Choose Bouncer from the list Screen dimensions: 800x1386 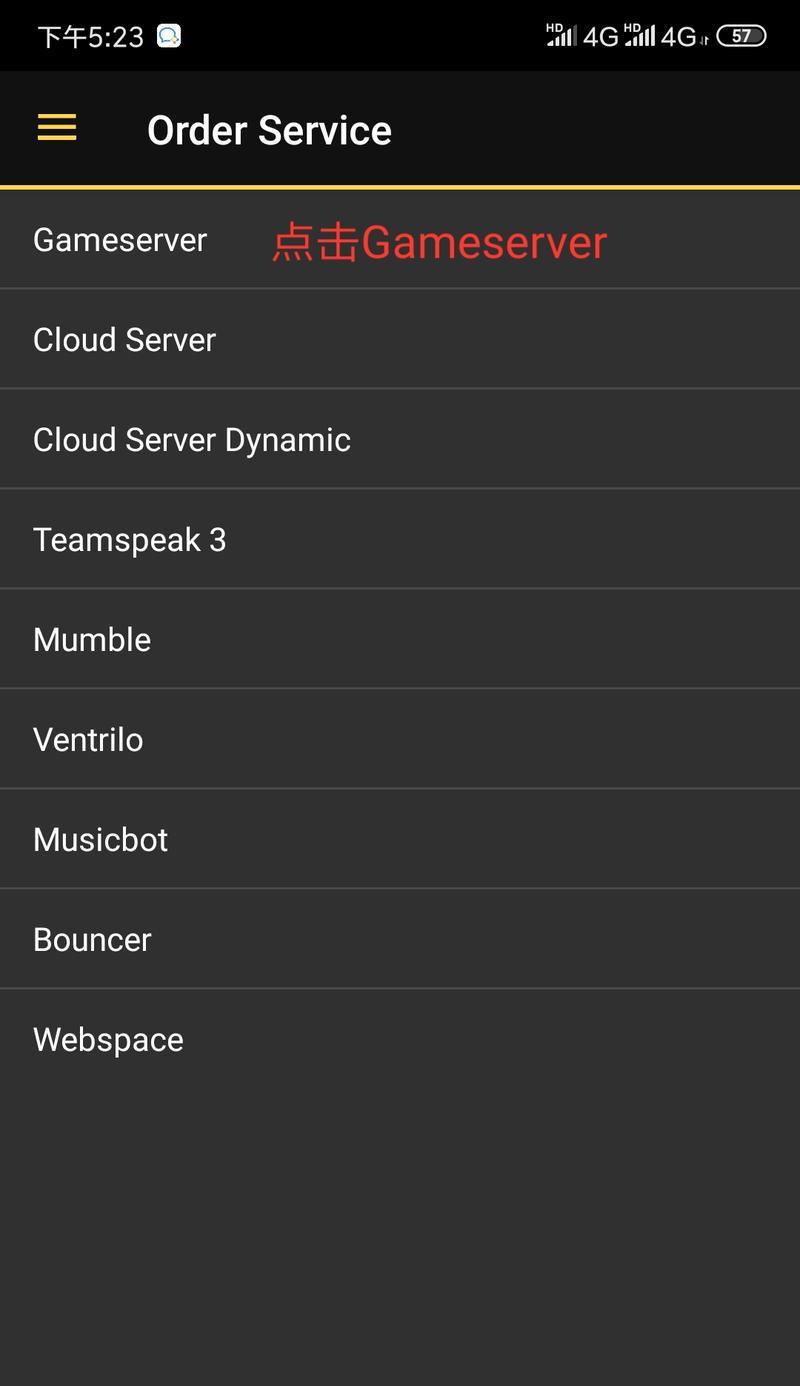click(400, 940)
